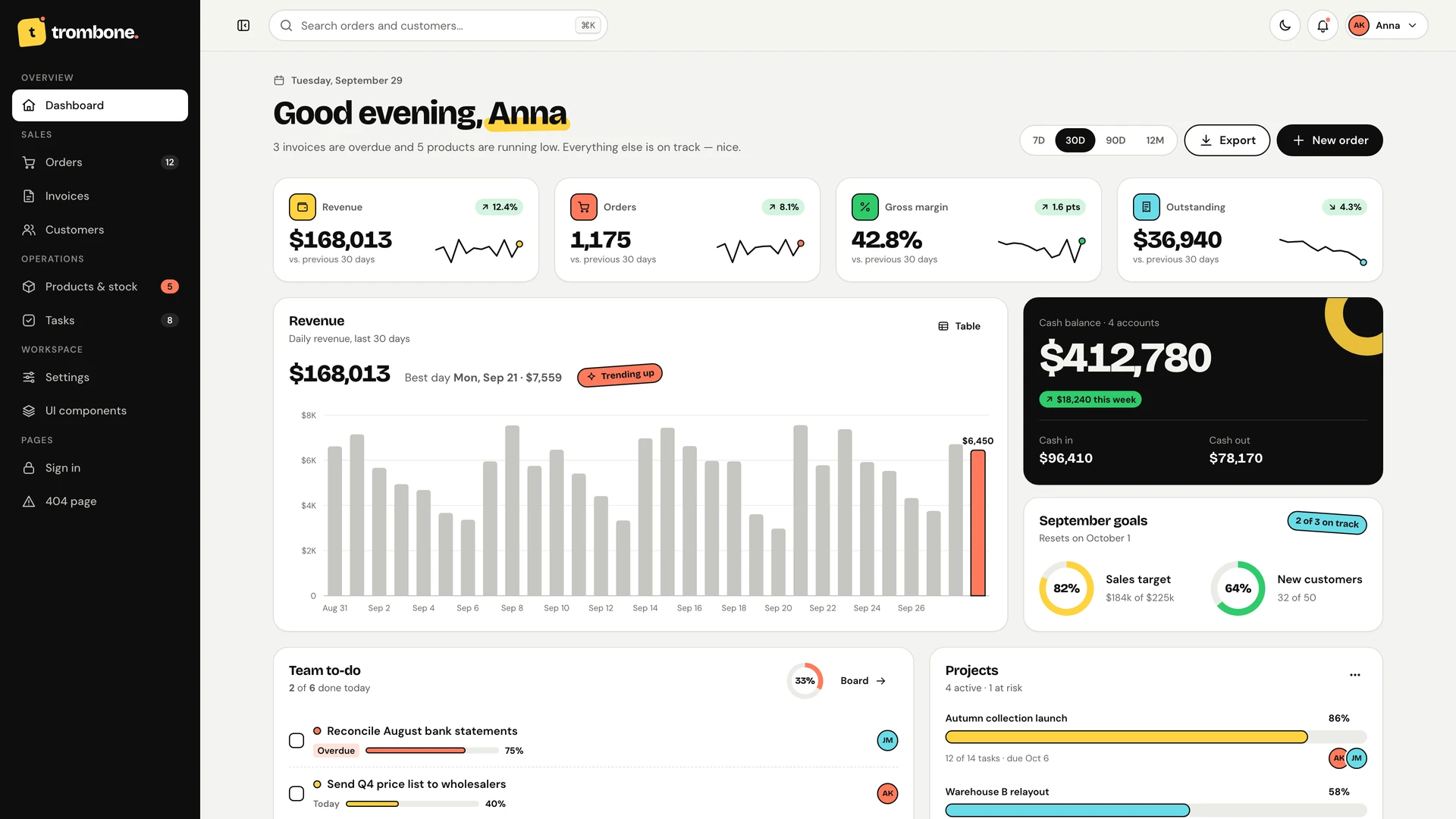
Task: Go to Sign in page
Action: point(100,468)
